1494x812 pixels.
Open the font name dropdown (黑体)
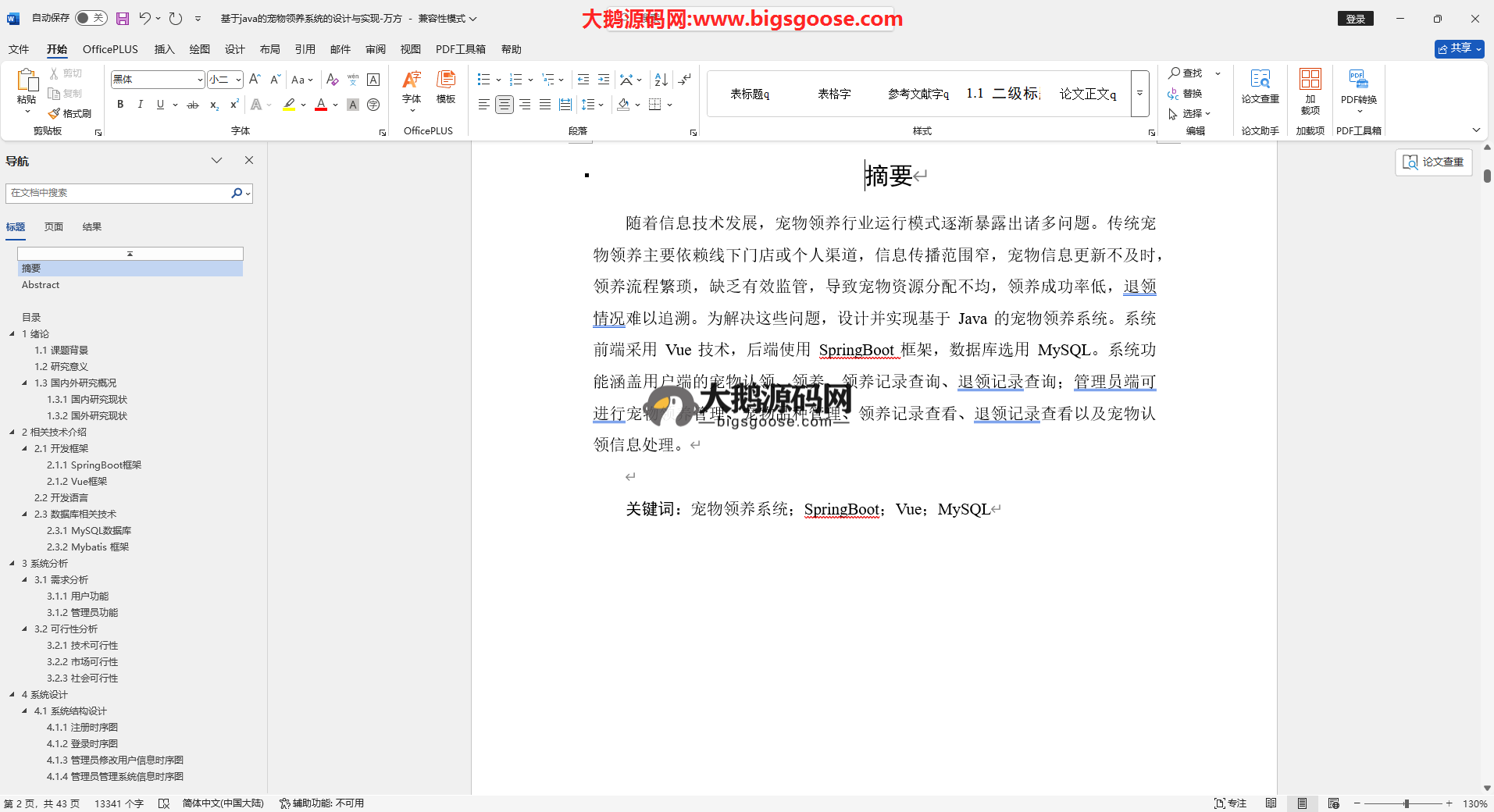click(200, 80)
